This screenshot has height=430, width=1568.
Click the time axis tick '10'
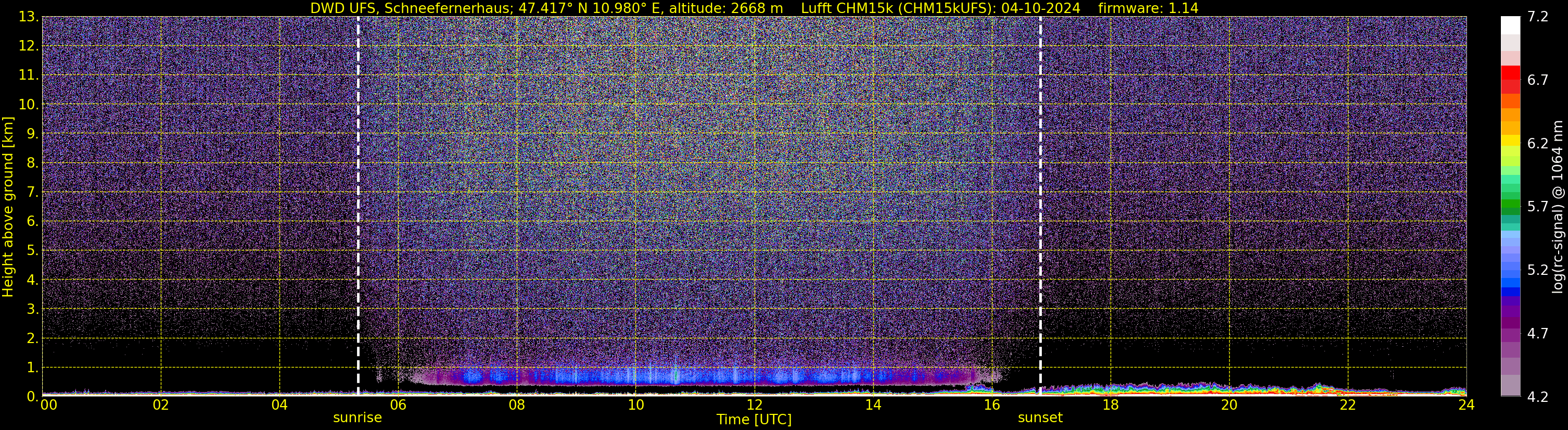(x=635, y=406)
